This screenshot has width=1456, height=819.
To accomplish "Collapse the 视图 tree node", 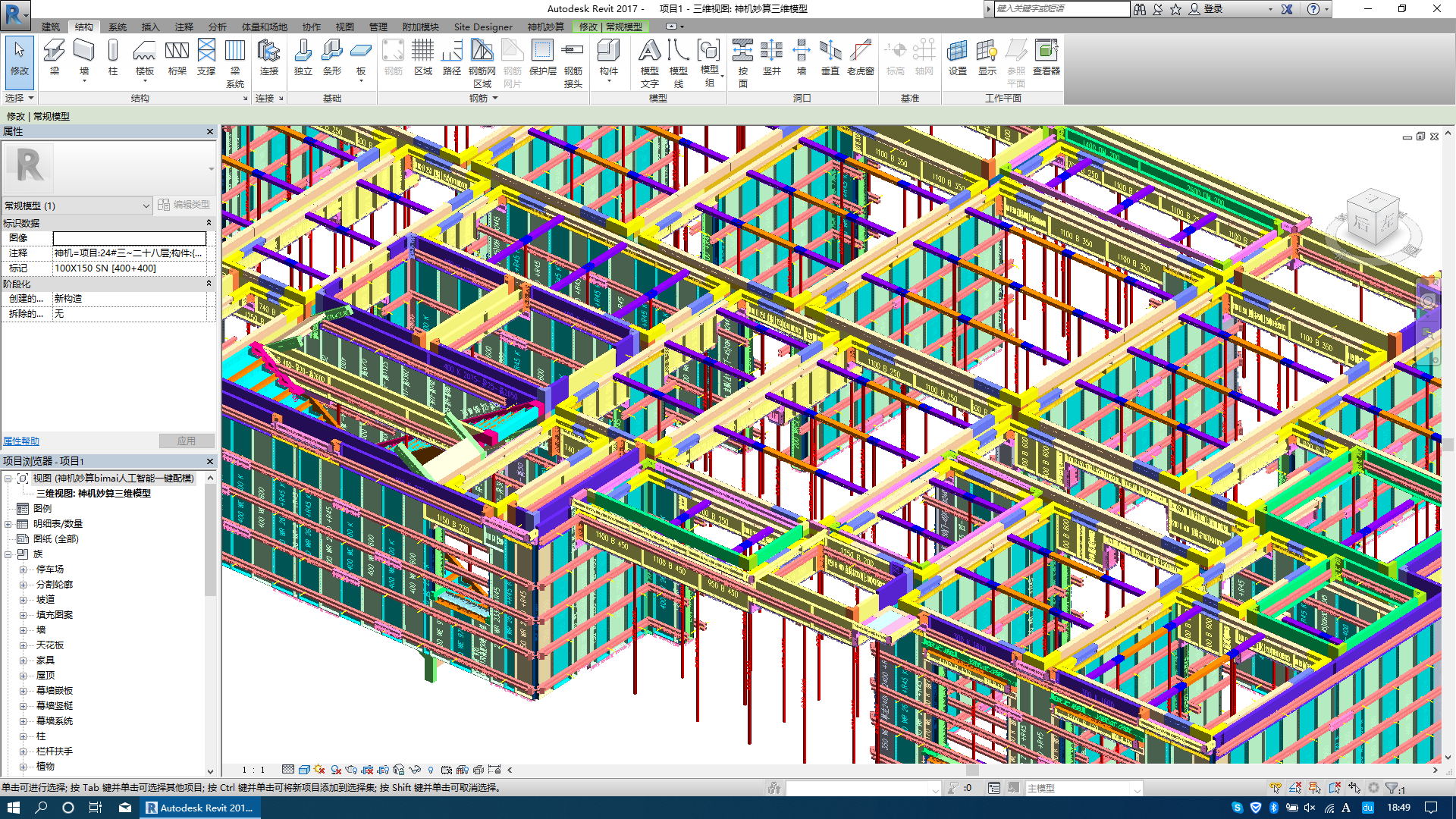I will click(x=8, y=479).
